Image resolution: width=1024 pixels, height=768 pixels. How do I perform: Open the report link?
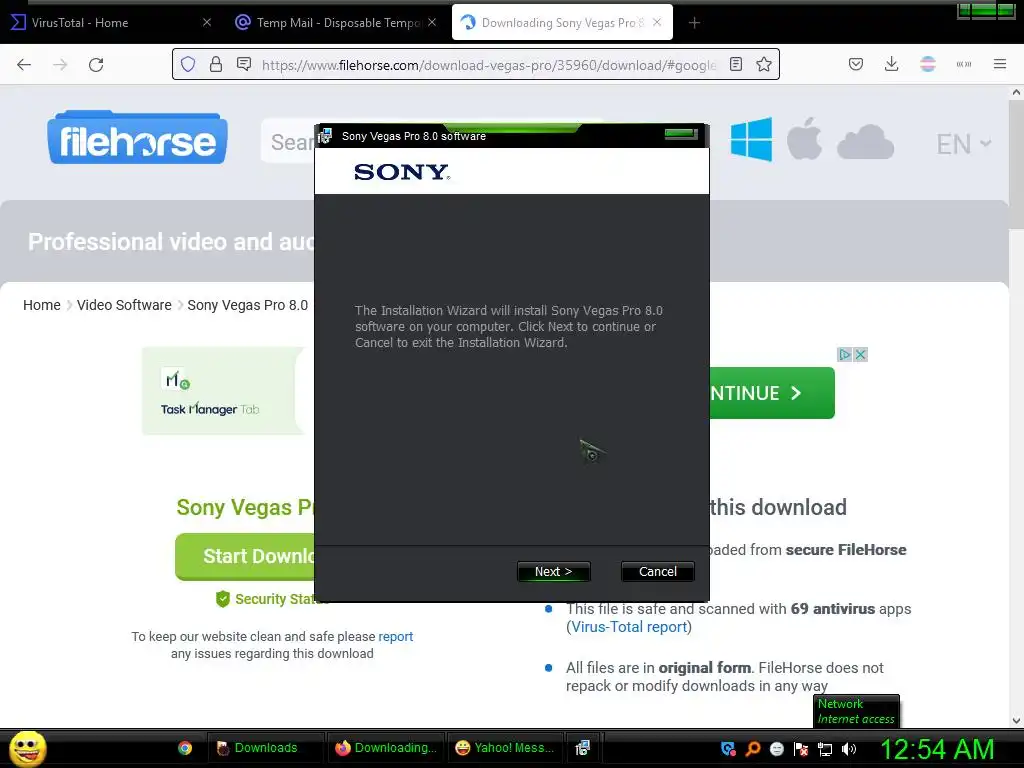[396, 636]
